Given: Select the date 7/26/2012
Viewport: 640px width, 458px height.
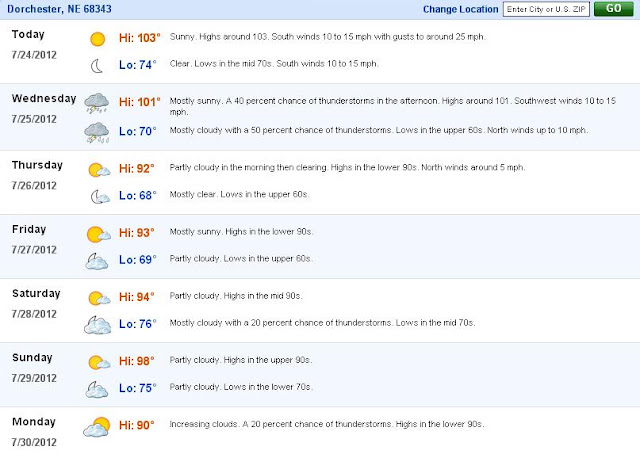Looking at the screenshot, I should (x=34, y=185).
